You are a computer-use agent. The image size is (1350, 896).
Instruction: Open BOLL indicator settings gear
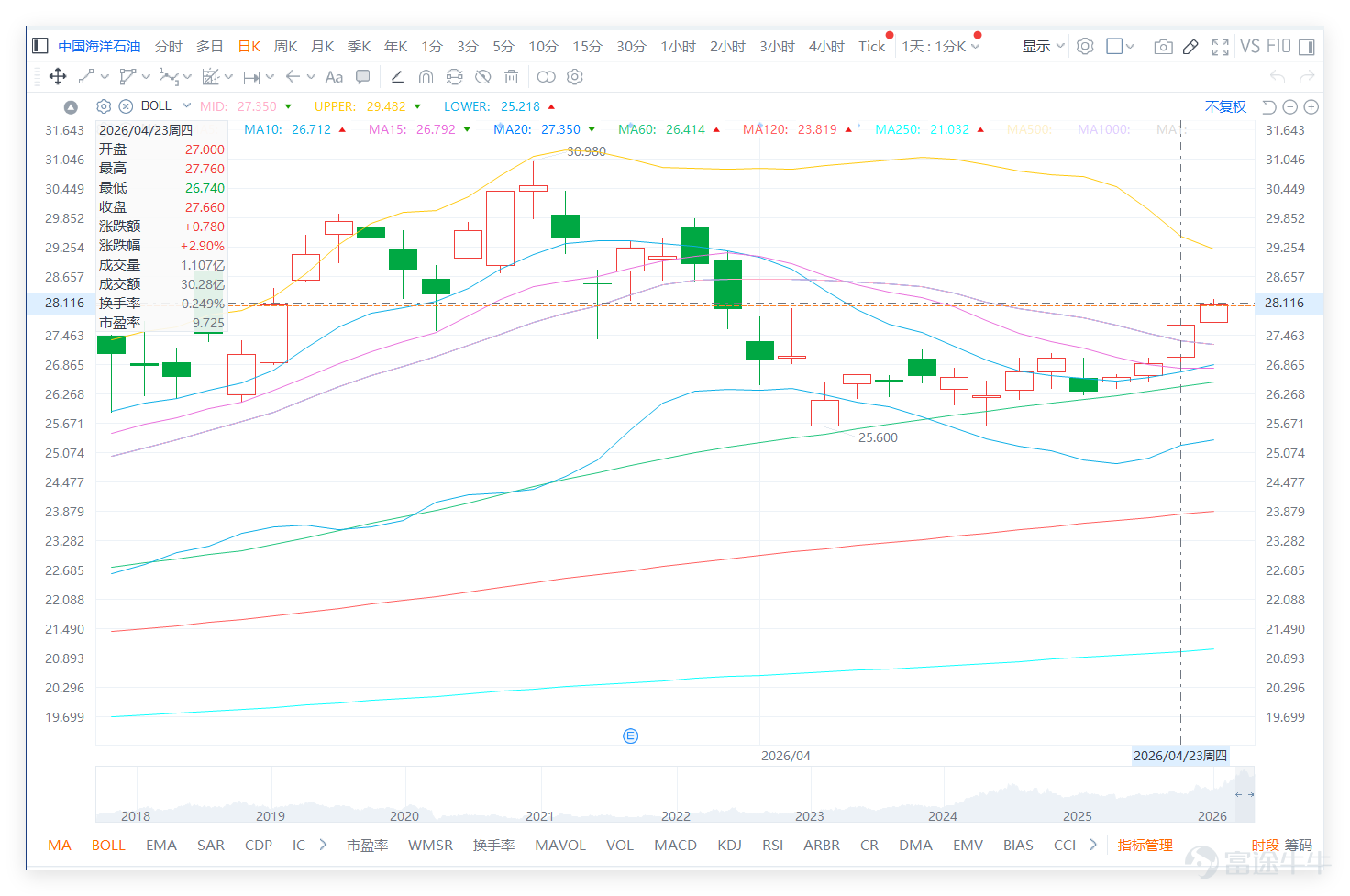tap(104, 106)
